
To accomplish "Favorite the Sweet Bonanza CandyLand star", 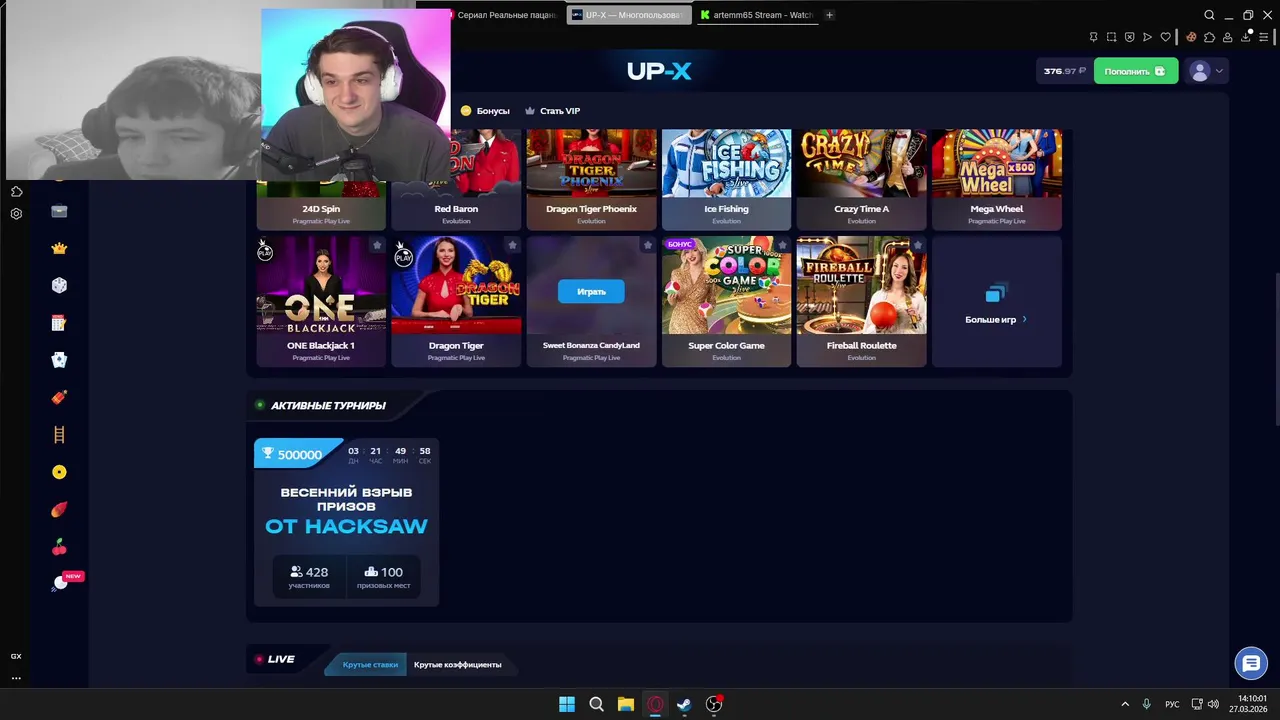I will click(648, 245).
